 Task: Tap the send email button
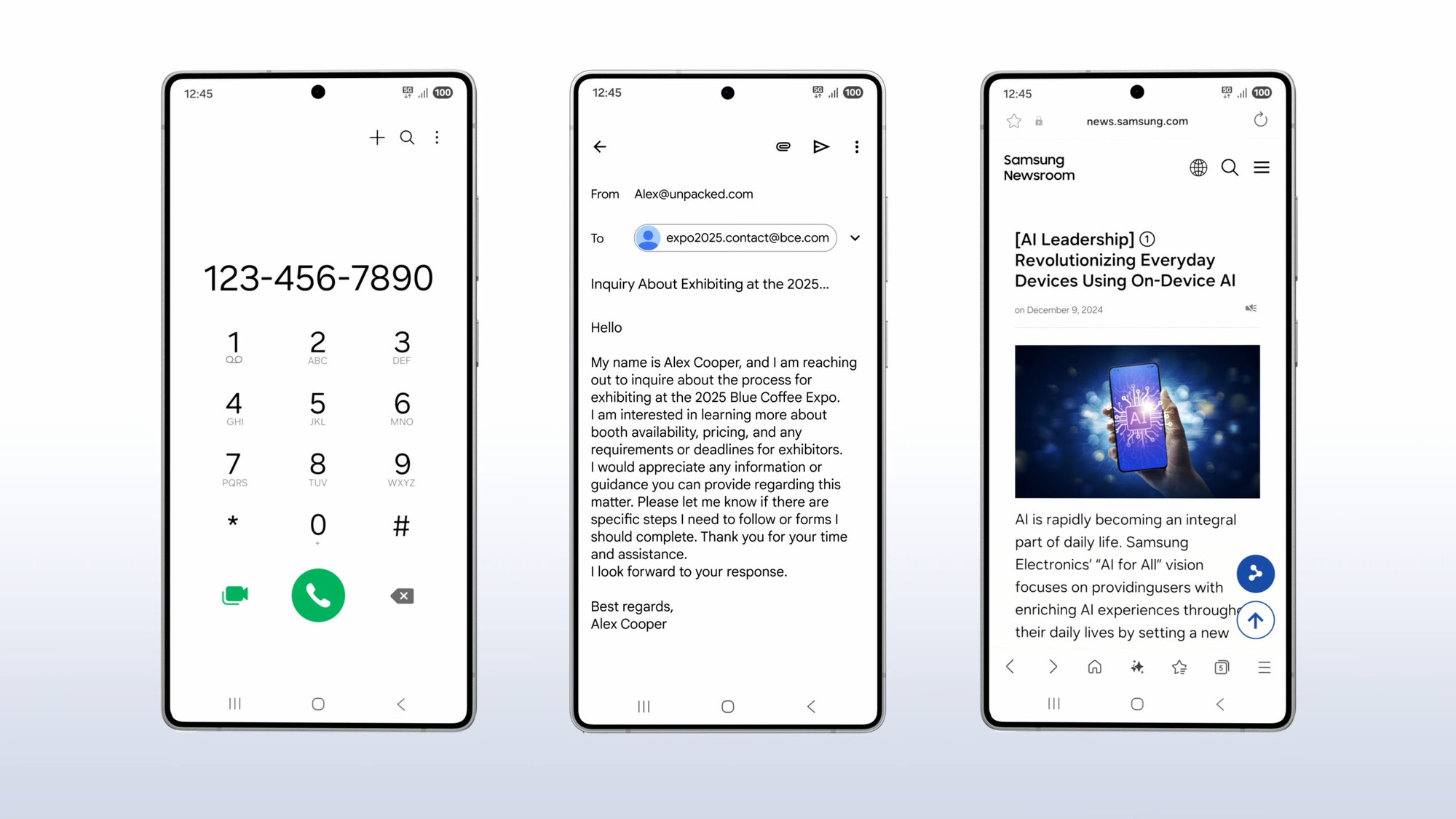tap(820, 147)
